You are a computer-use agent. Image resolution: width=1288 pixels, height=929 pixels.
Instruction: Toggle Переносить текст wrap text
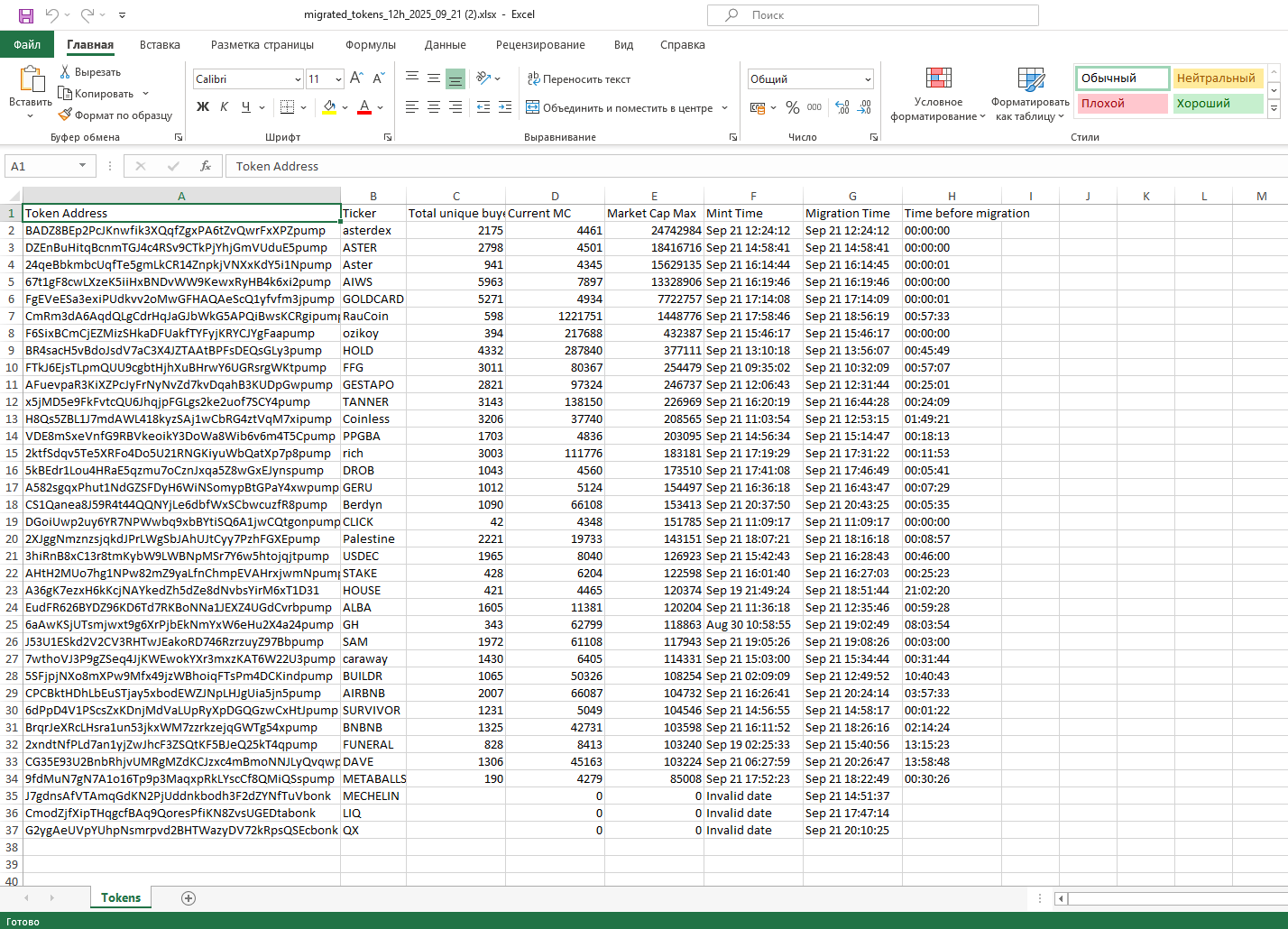[x=579, y=79]
